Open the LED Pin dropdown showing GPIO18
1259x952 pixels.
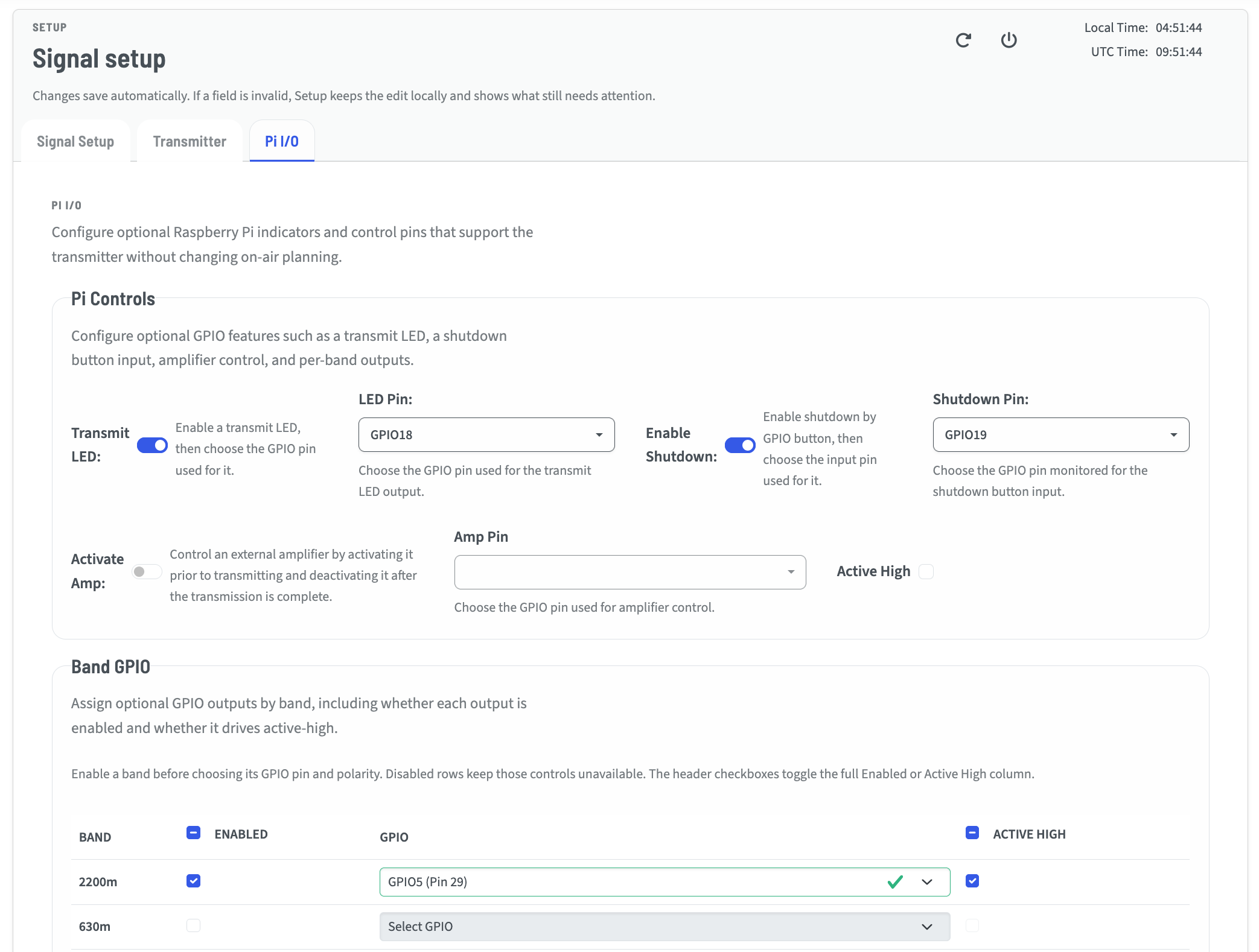click(x=486, y=434)
